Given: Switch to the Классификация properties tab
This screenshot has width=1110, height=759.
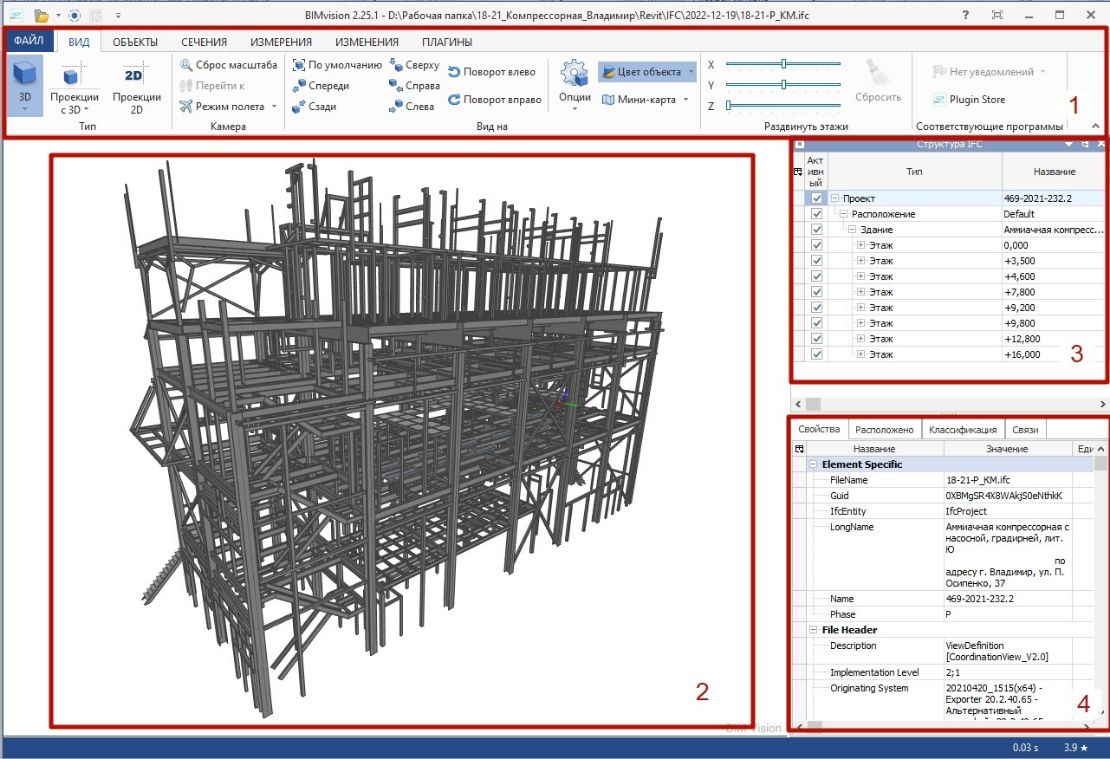Looking at the screenshot, I should coord(962,430).
